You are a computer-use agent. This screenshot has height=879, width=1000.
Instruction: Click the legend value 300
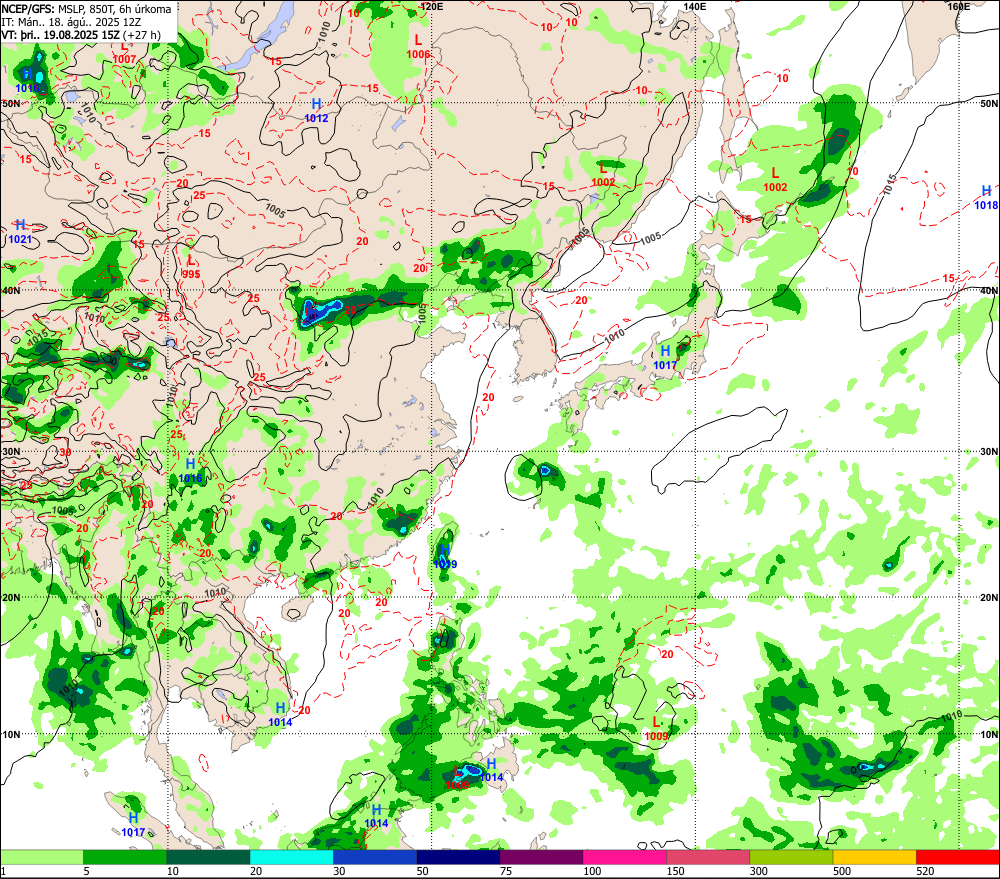point(758,871)
